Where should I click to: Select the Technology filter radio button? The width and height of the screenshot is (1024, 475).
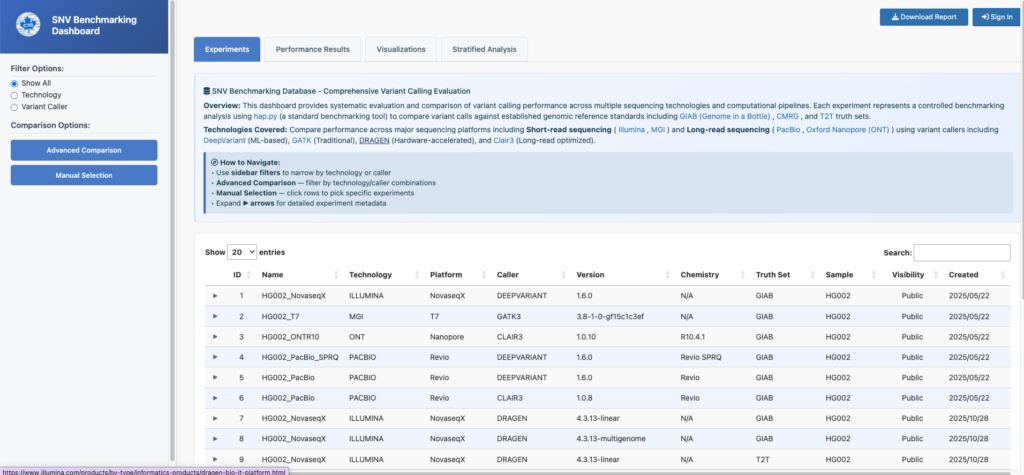pyautogui.click(x=14, y=95)
